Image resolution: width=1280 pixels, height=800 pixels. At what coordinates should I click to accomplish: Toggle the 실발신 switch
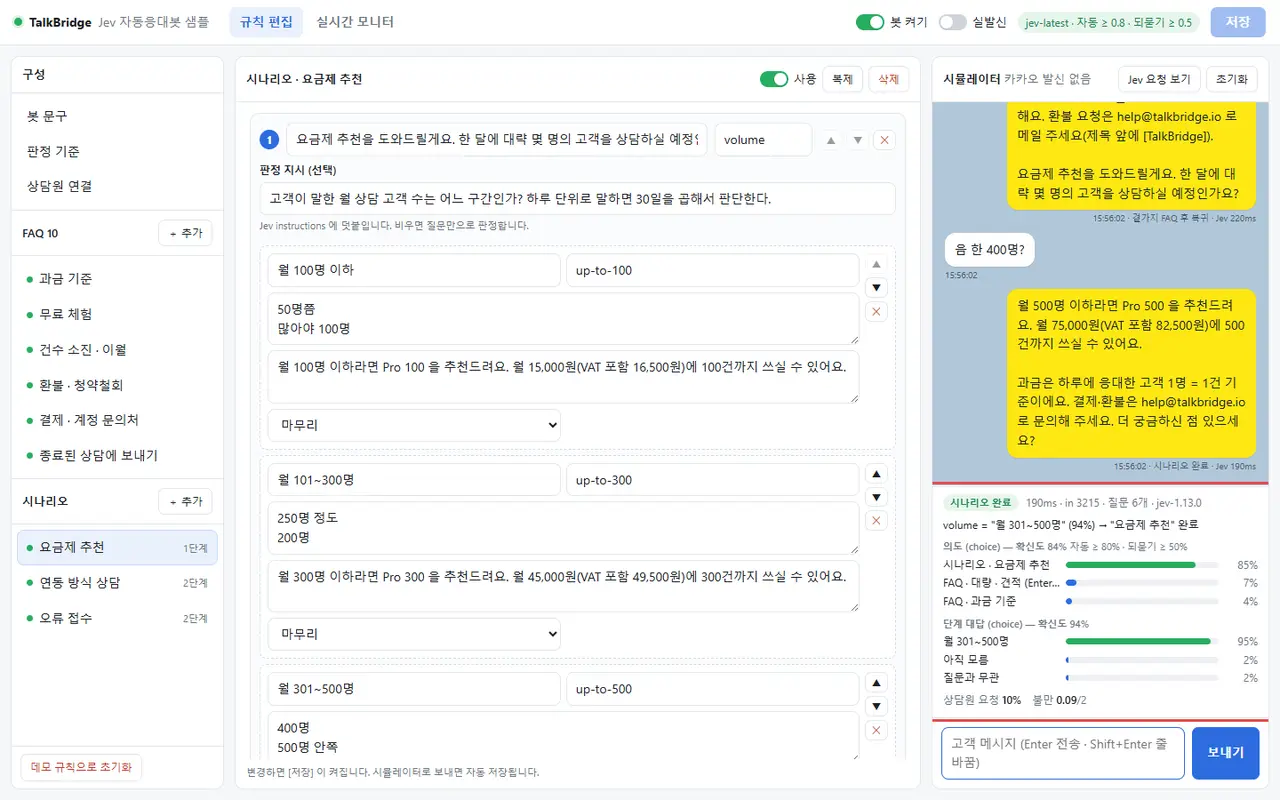952,22
